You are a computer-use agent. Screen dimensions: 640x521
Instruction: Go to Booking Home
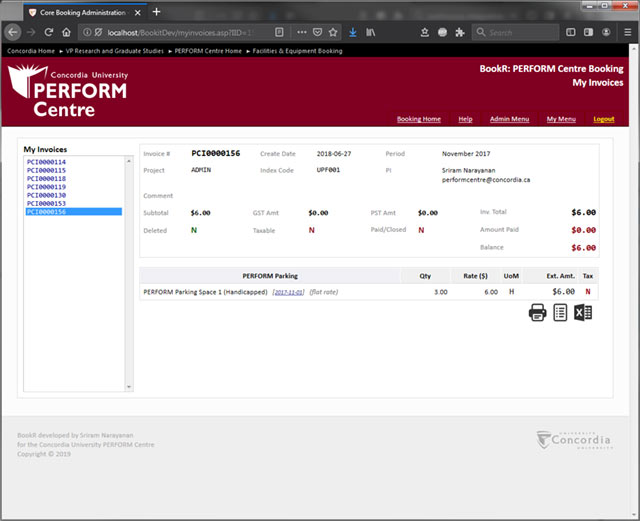[x=418, y=119]
